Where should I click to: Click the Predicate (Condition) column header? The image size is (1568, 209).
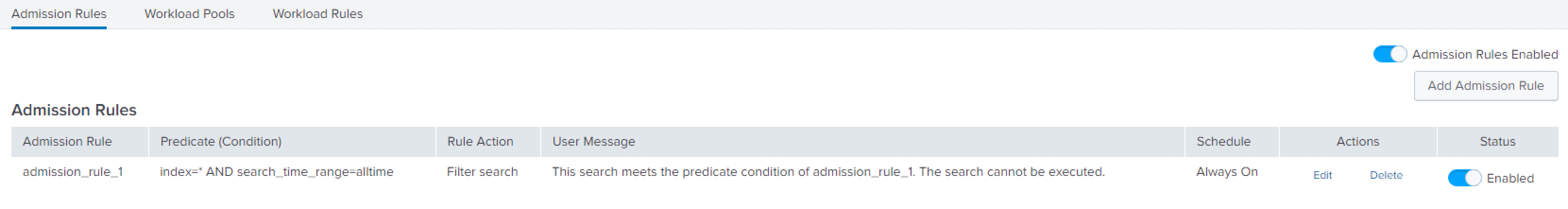coord(221,141)
